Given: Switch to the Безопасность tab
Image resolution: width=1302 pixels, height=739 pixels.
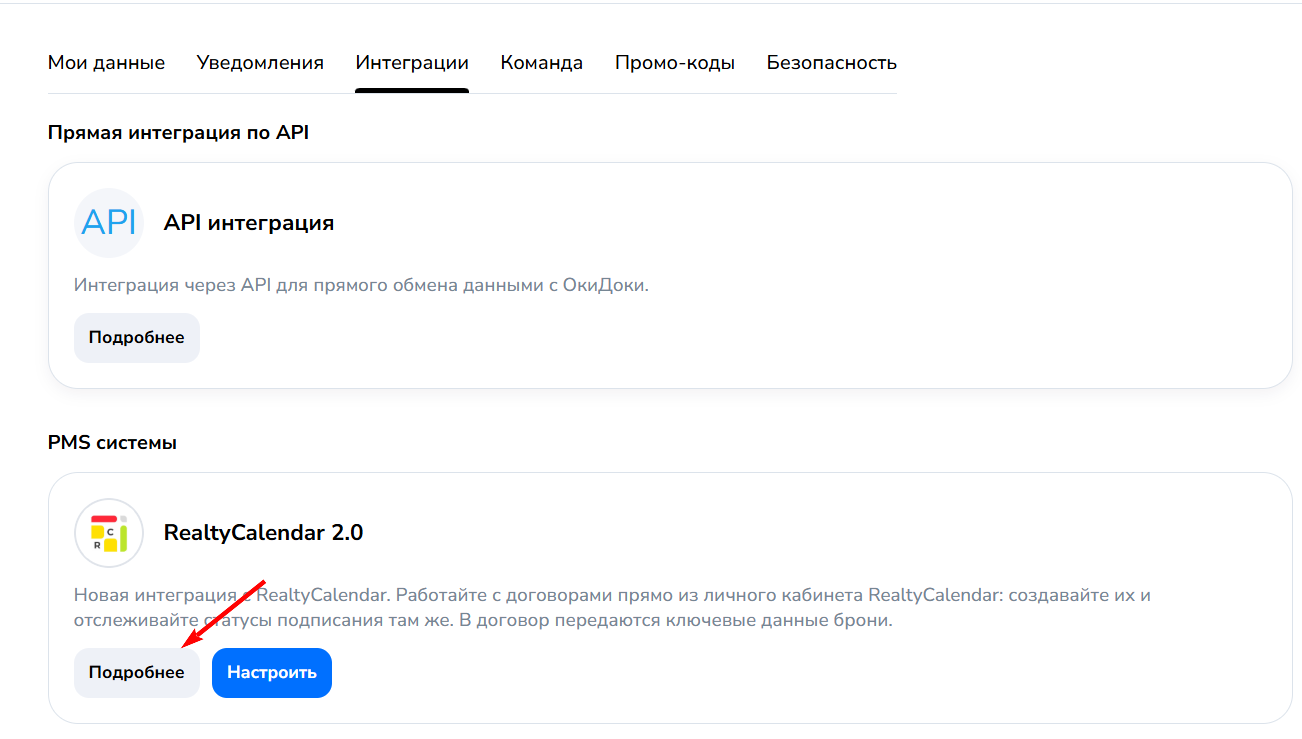Looking at the screenshot, I should pos(832,63).
